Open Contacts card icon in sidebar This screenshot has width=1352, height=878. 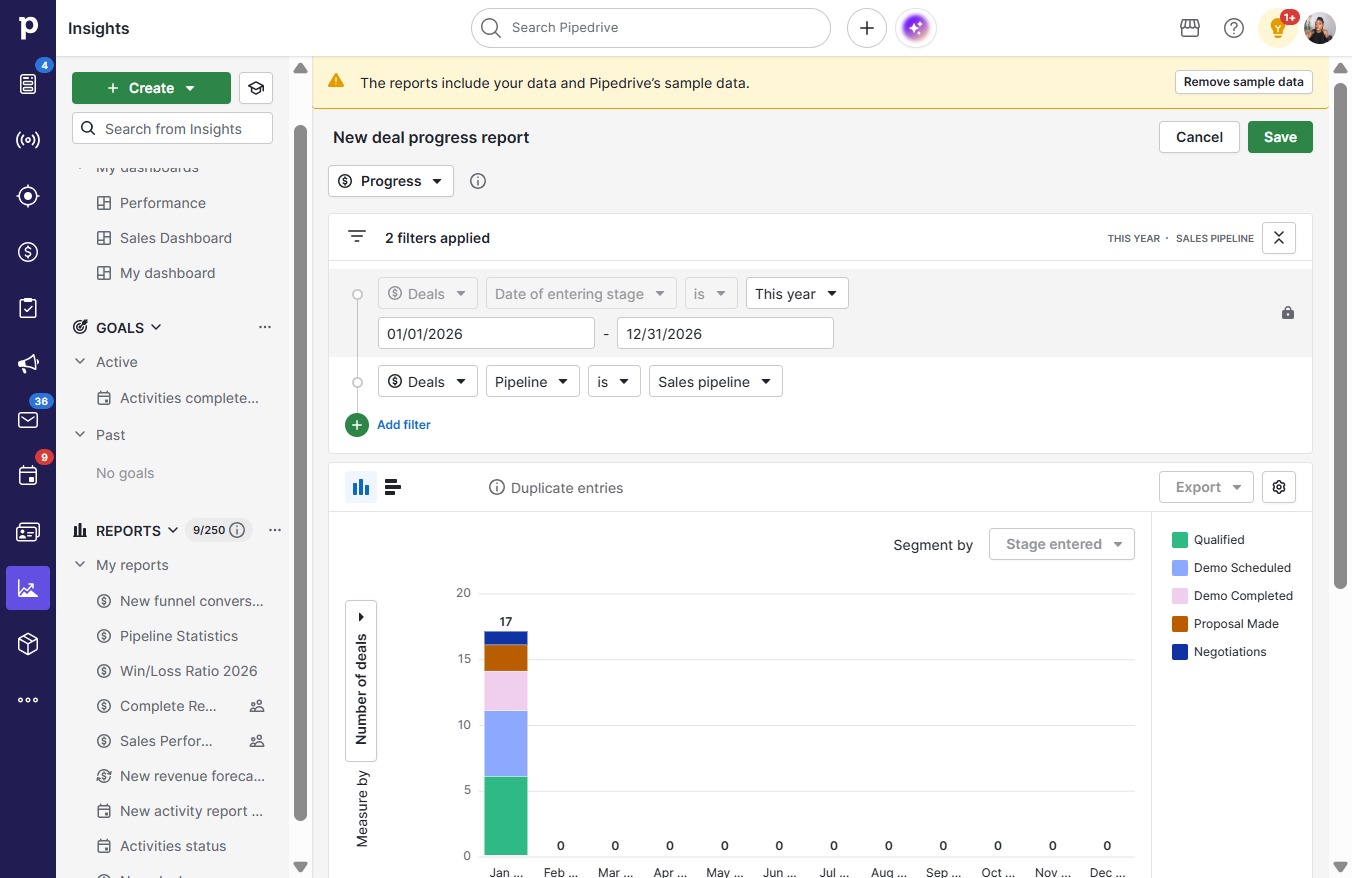(x=28, y=532)
